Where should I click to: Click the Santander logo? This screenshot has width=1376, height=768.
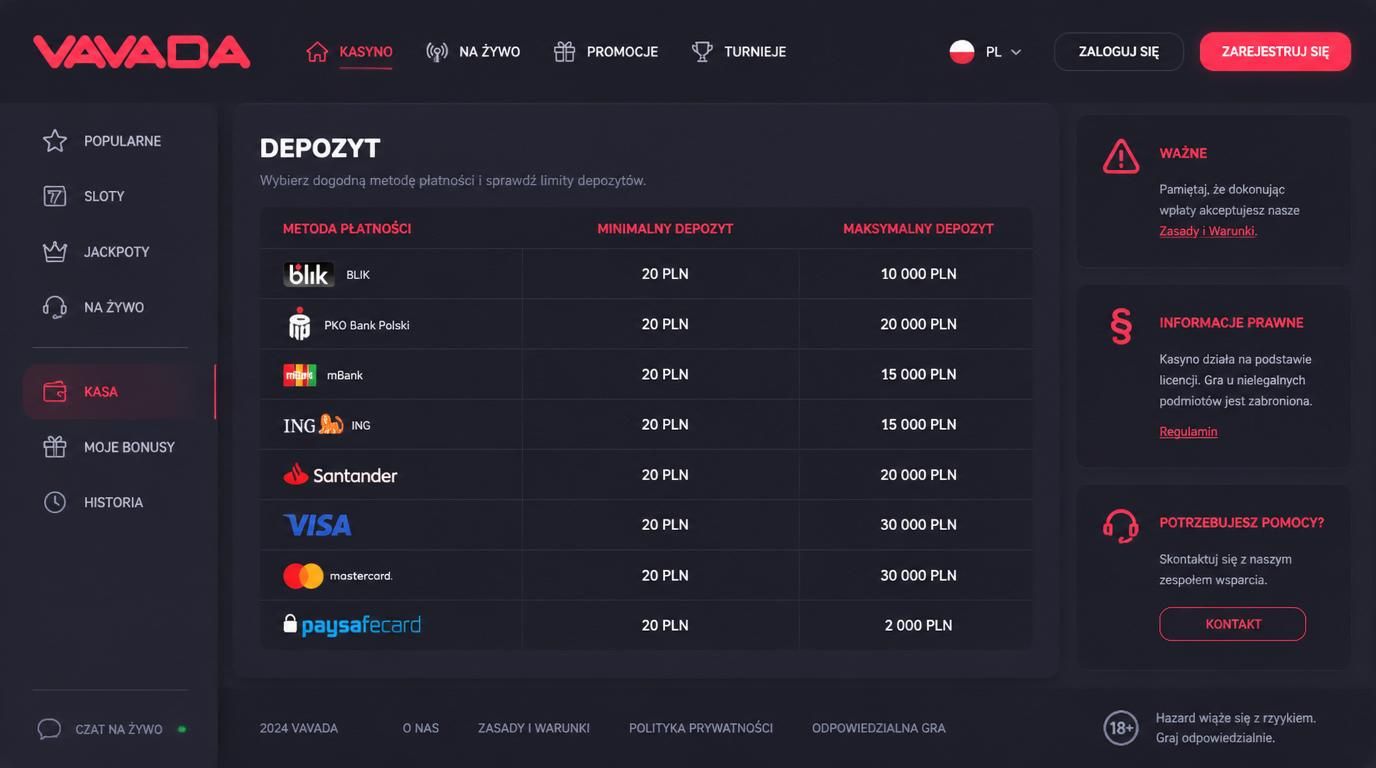pyautogui.click(x=340, y=475)
